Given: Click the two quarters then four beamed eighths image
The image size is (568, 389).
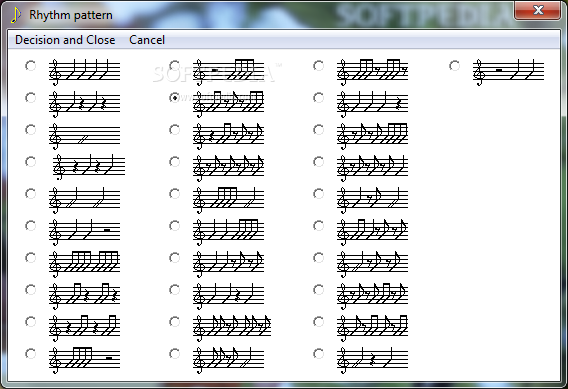Looking at the screenshot, I should 228,232.
